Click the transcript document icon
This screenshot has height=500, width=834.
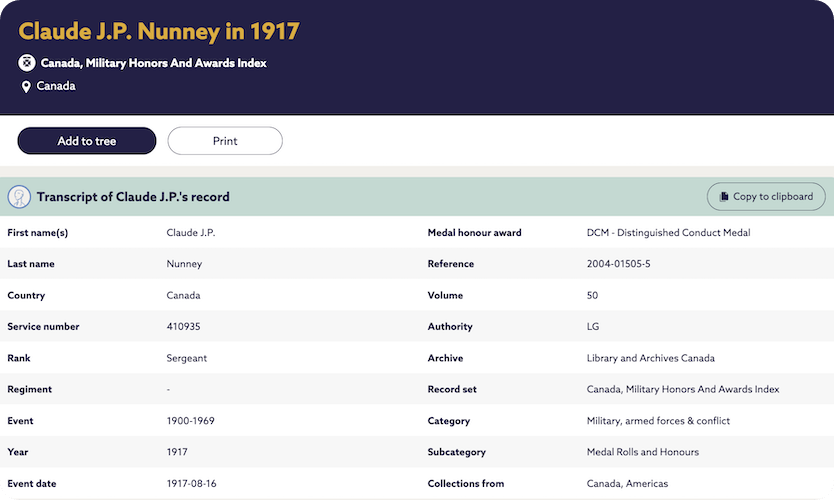[19, 197]
